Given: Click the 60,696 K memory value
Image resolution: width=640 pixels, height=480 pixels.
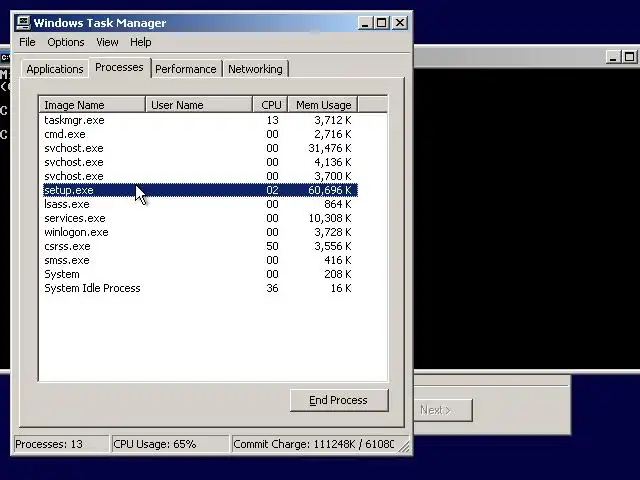Looking at the screenshot, I should click(329, 190).
